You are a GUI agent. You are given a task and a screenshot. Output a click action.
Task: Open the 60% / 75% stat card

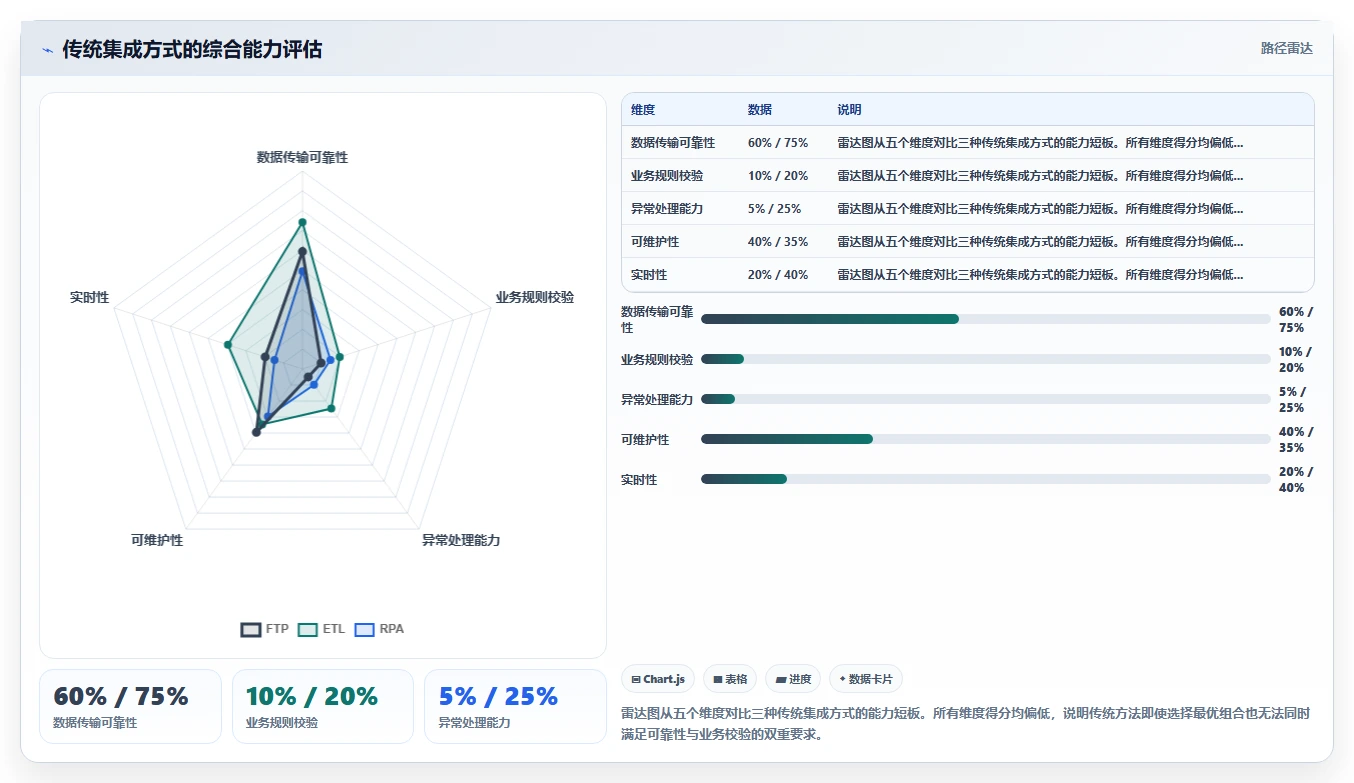(130, 706)
